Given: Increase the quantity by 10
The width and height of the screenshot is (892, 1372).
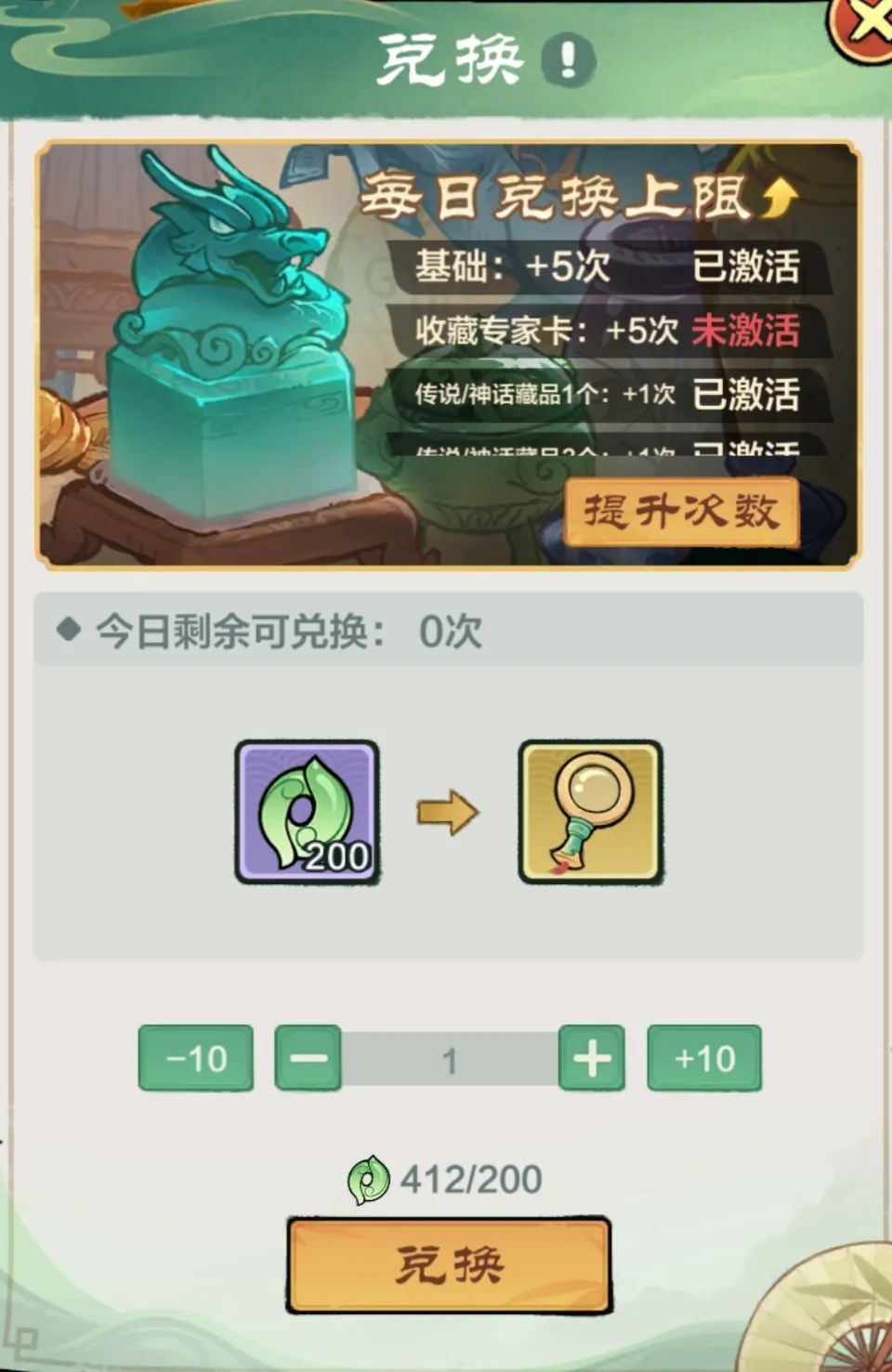Looking at the screenshot, I should [704, 1058].
